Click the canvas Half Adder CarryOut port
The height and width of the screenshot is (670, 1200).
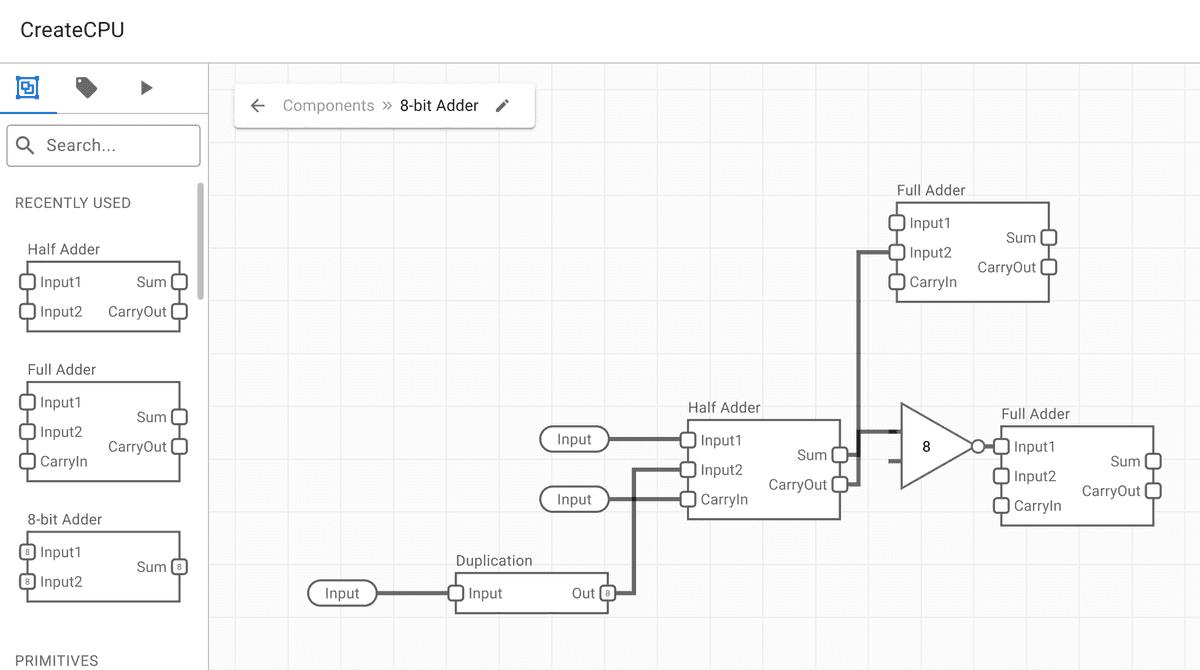point(840,485)
